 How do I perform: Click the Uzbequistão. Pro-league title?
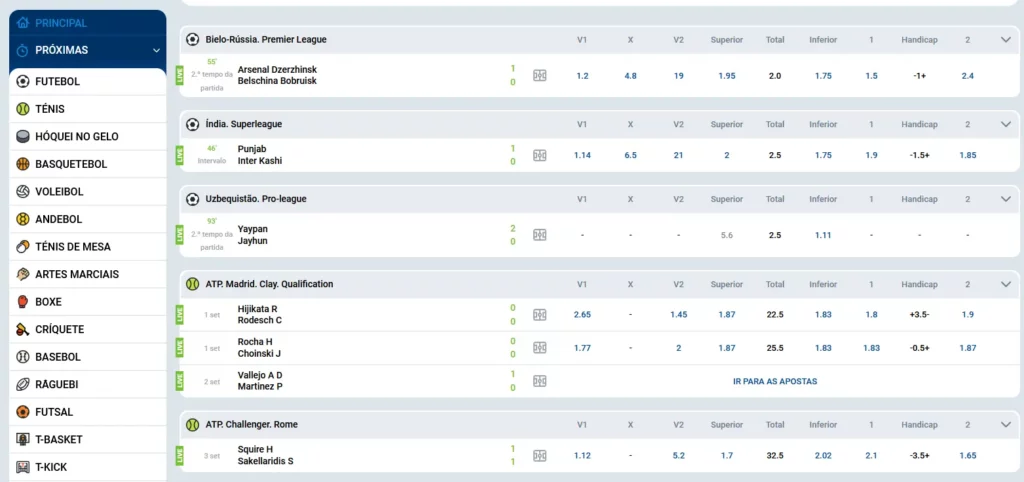(256, 199)
